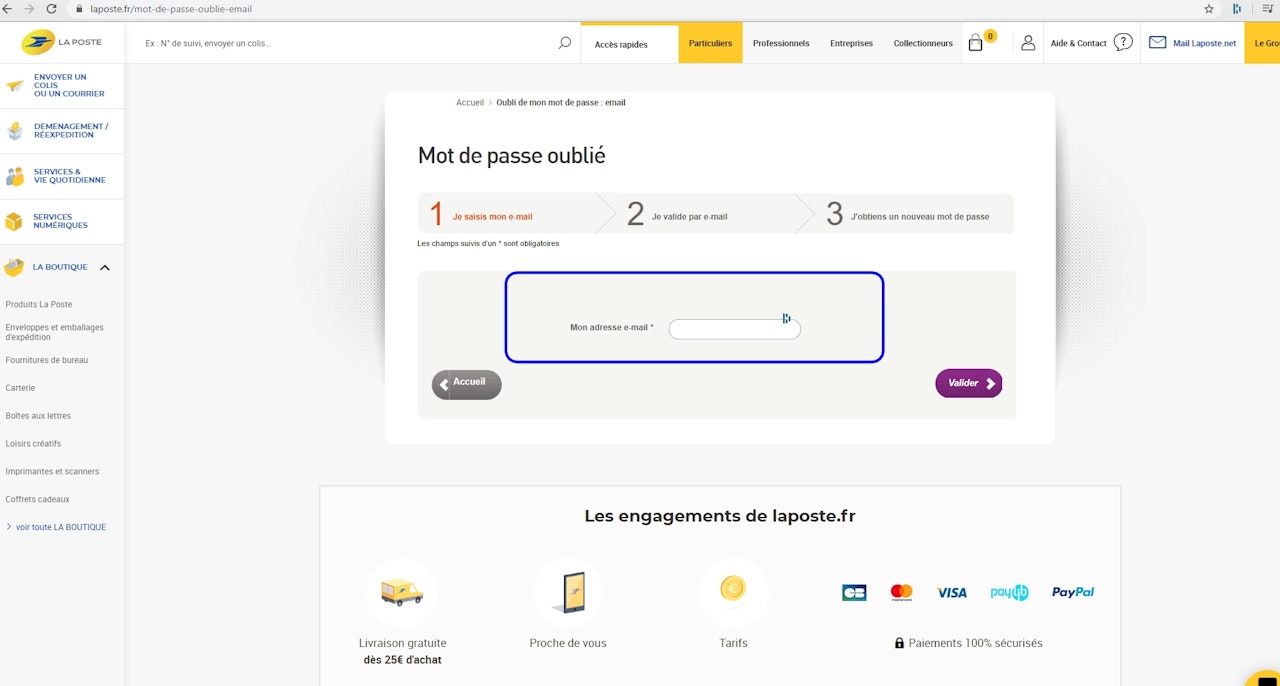Screen dimensions: 1280x686
Task: Open the user account icon
Action: pos(1027,43)
